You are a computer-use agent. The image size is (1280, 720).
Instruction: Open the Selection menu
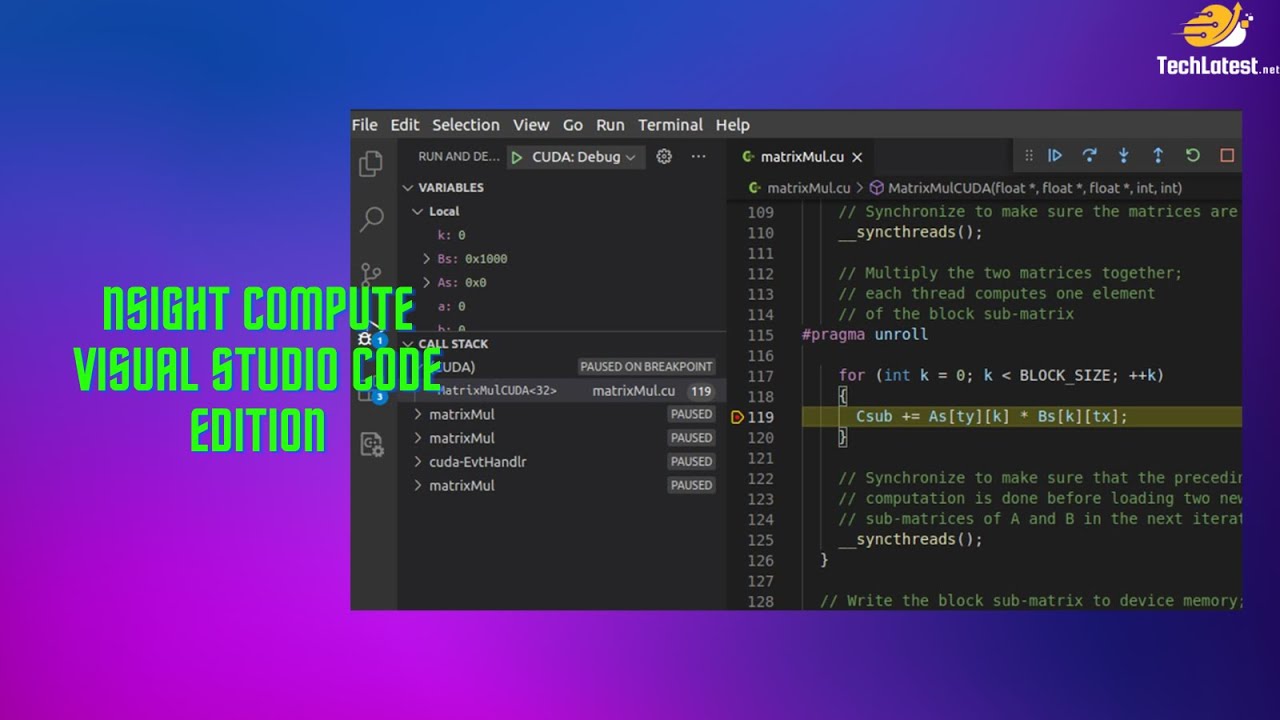466,125
